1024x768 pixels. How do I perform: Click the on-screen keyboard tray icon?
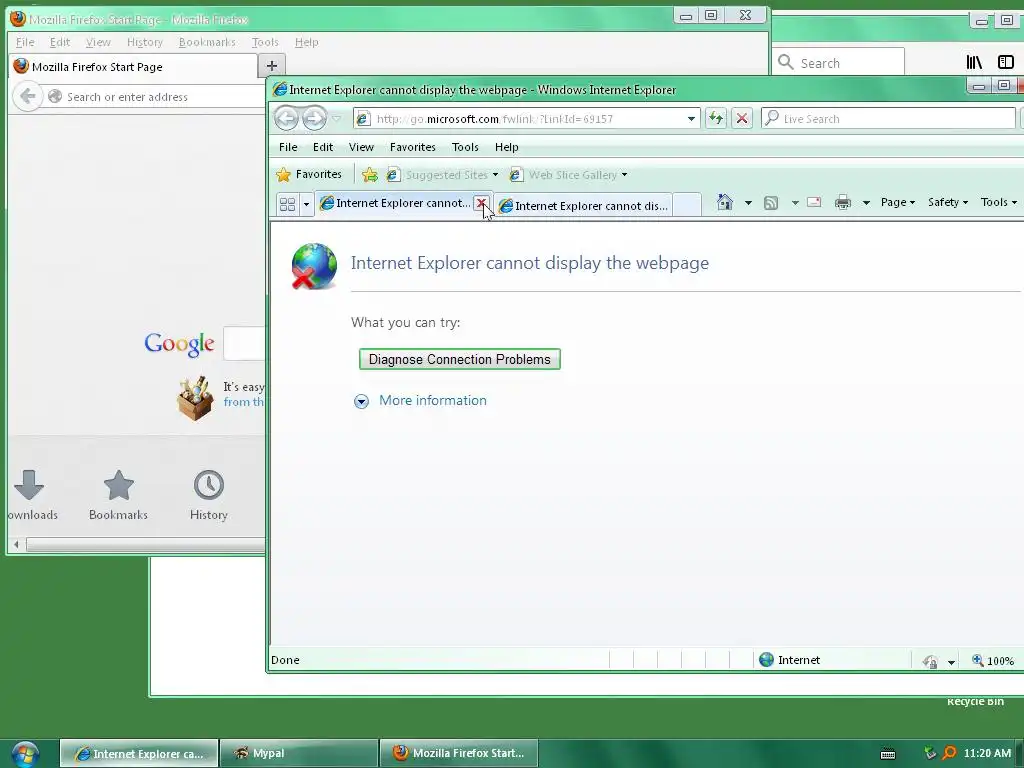888,754
